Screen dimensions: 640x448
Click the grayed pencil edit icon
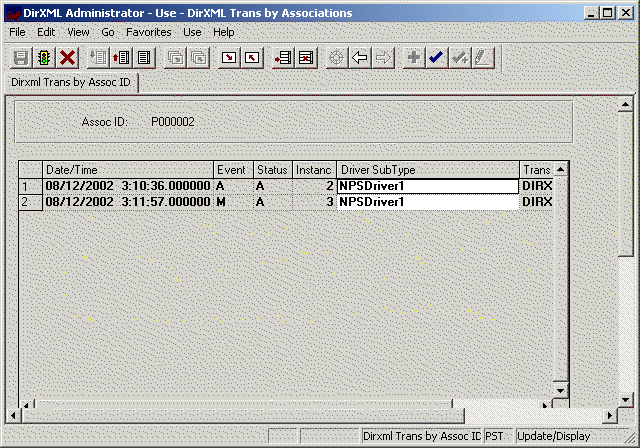pos(483,58)
